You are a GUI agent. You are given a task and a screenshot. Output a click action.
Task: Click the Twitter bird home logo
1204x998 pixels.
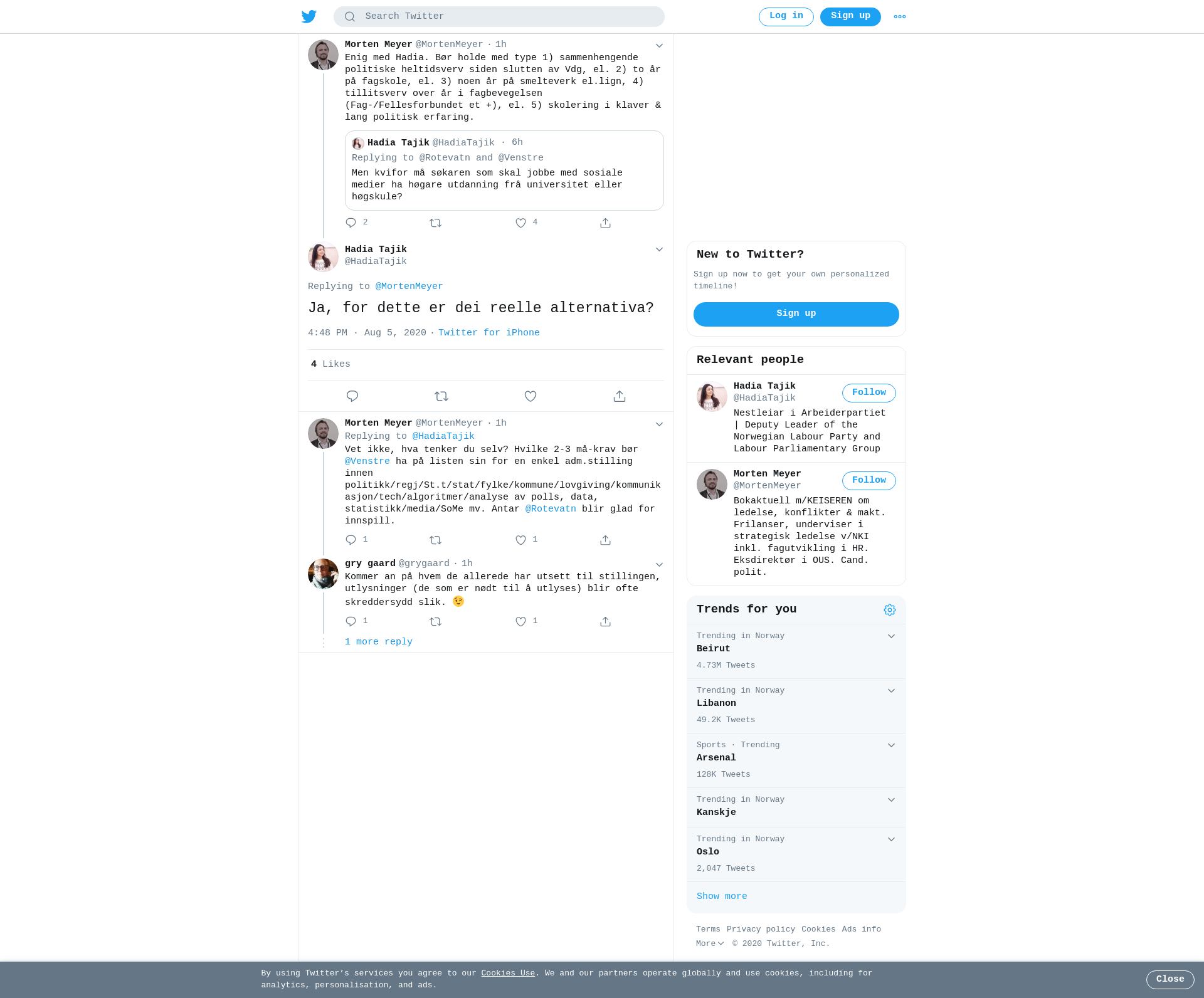(x=309, y=16)
